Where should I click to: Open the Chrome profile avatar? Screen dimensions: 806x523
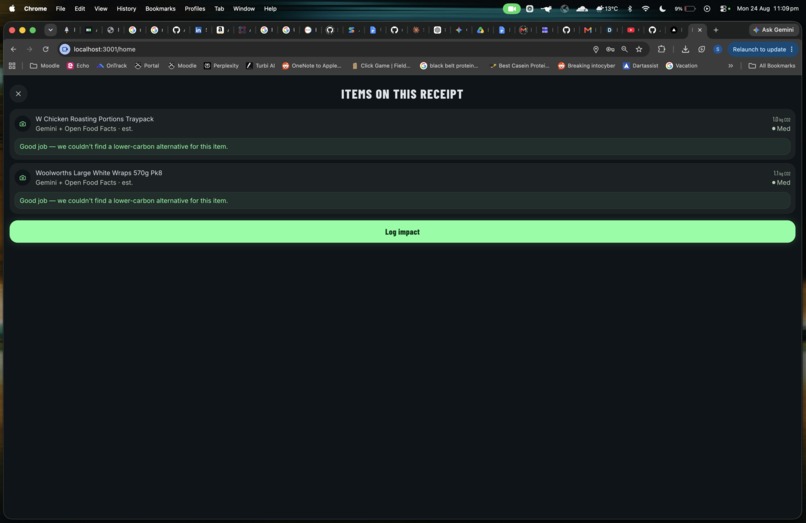(x=718, y=49)
